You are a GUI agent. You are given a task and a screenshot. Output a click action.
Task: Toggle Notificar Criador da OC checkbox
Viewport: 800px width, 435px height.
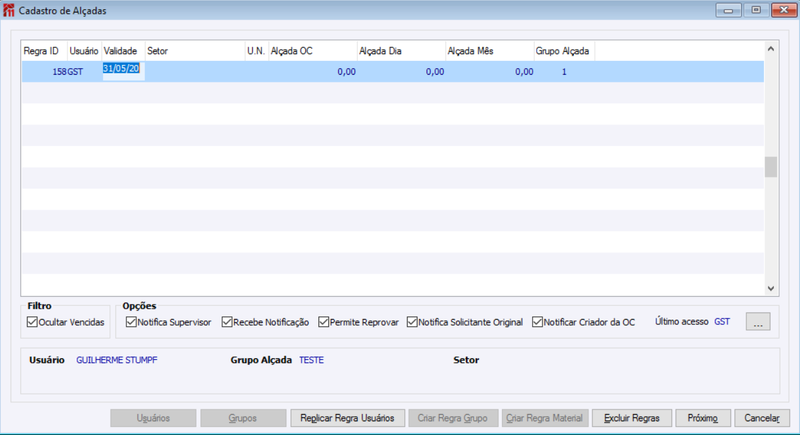pyautogui.click(x=537, y=322)
